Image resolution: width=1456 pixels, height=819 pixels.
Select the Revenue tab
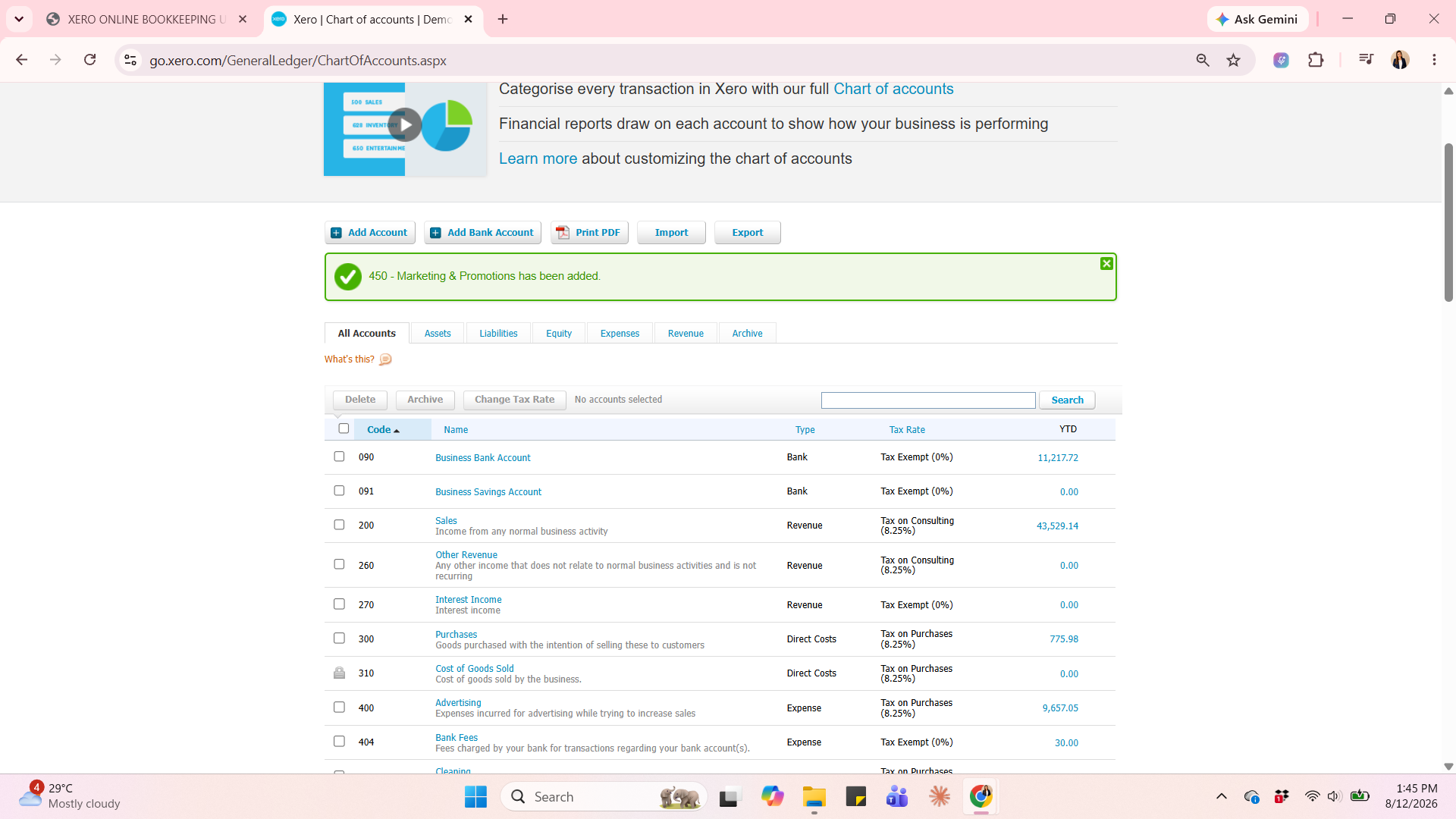[x=686, y=334]
